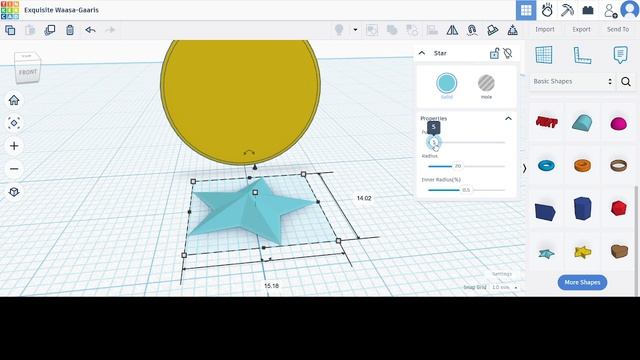The height and width of the screenshot is (360, 640).
Task: Search shapes with magnifier icon
Action: (x=626, y=82)
